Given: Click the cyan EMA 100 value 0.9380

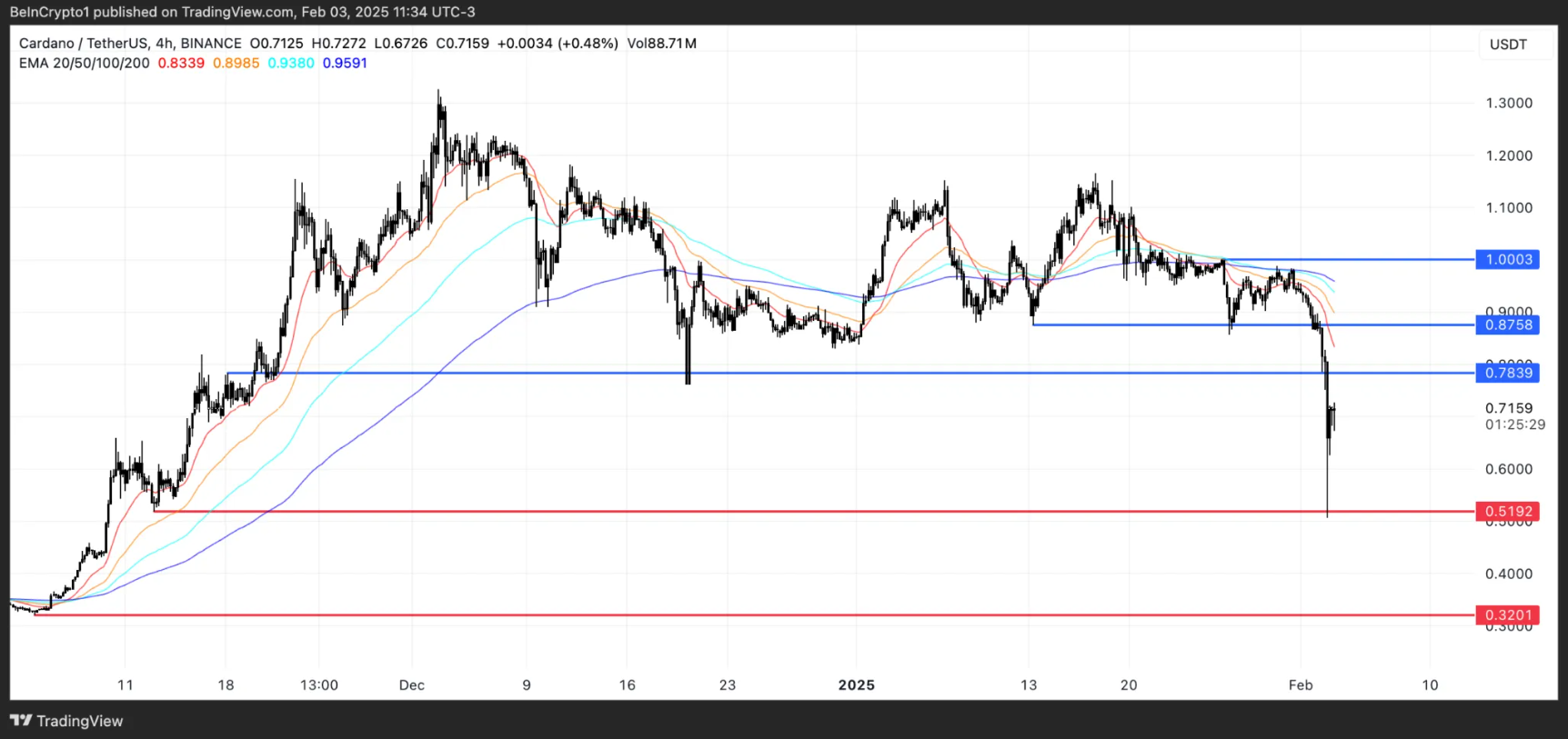Looking at the screenshot, I should (x=291, y=63).
